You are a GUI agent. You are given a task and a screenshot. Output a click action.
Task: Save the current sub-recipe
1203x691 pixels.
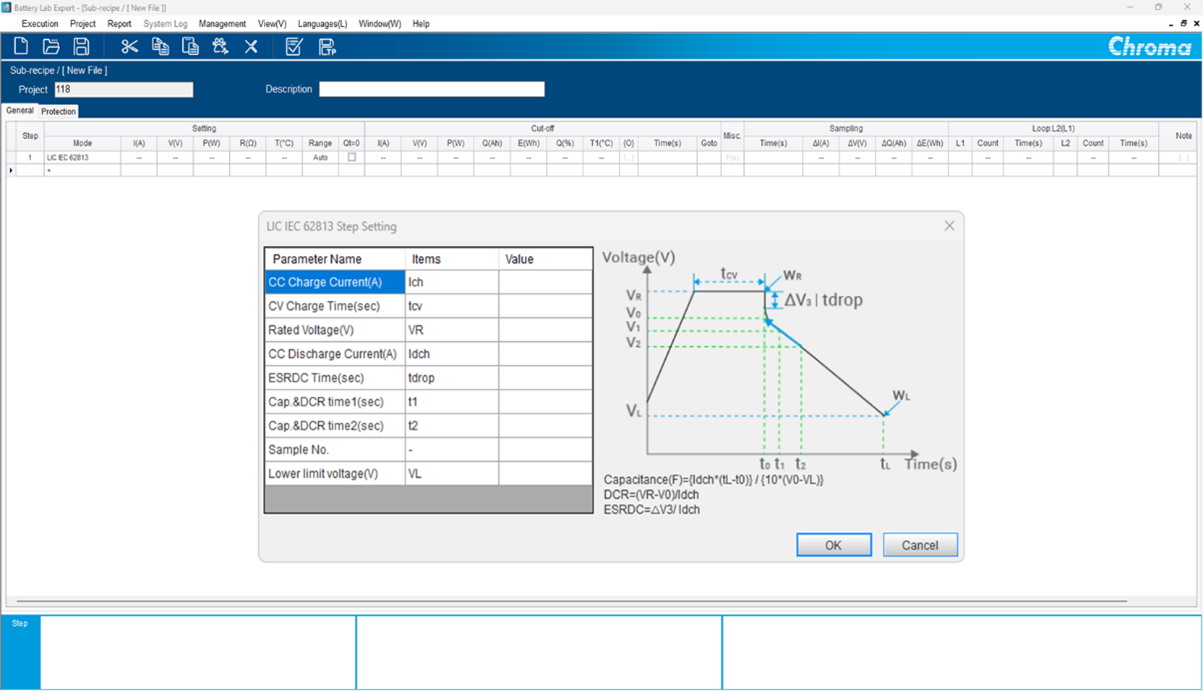82,46
